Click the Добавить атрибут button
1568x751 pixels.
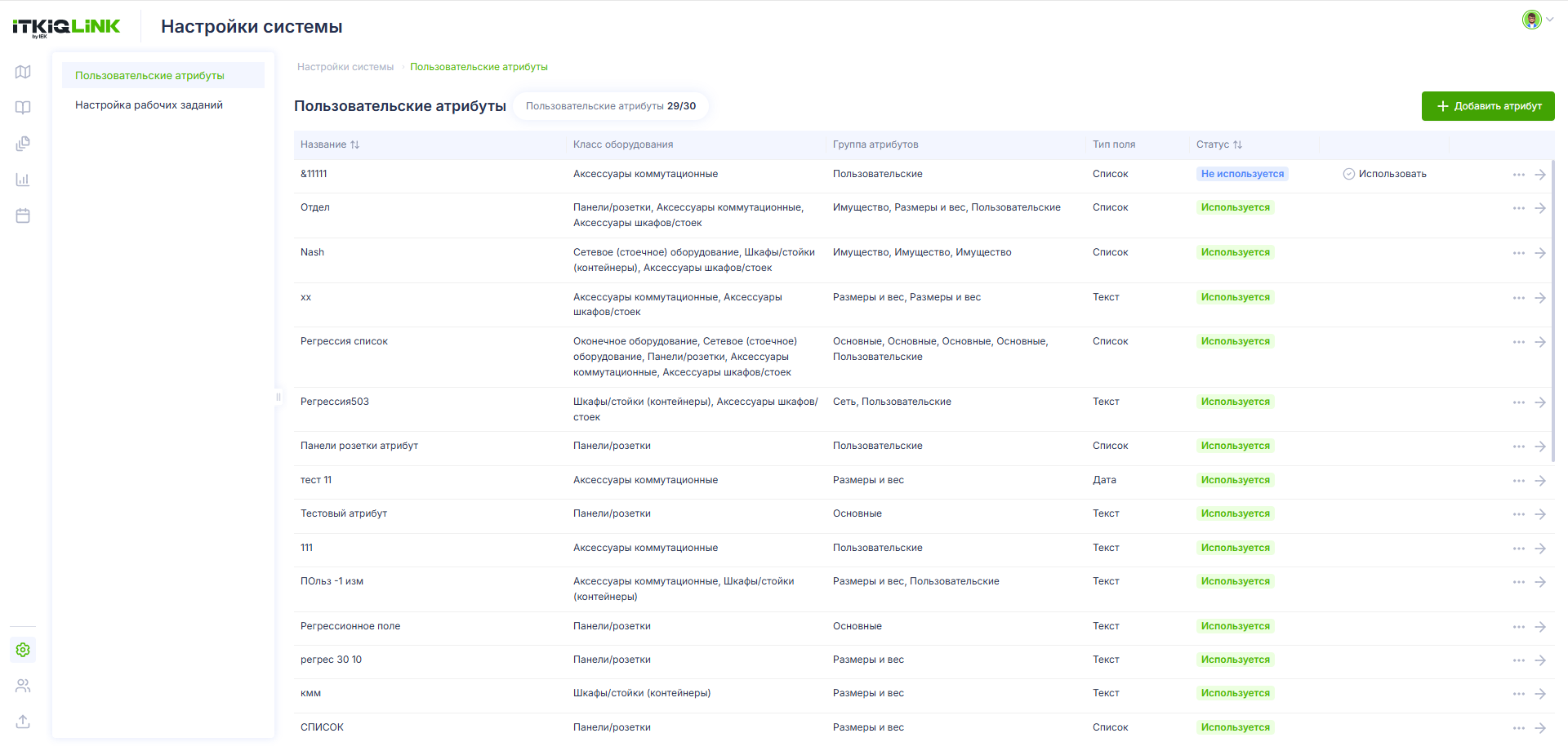point(1488,106)
